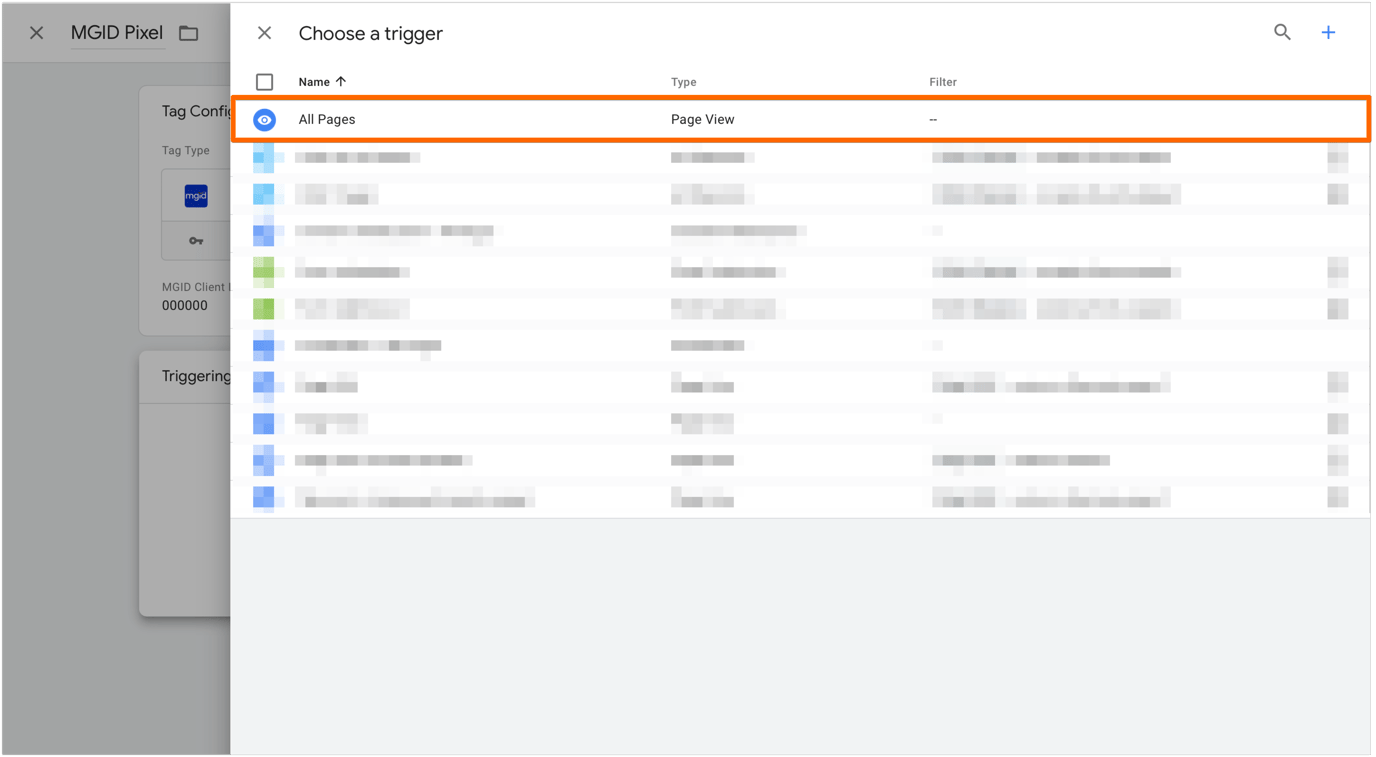Viewport: 1376px width, 757px height.
Task: Click the blue eye icon on the All Pages row
Action: click(x=264, y=119)
